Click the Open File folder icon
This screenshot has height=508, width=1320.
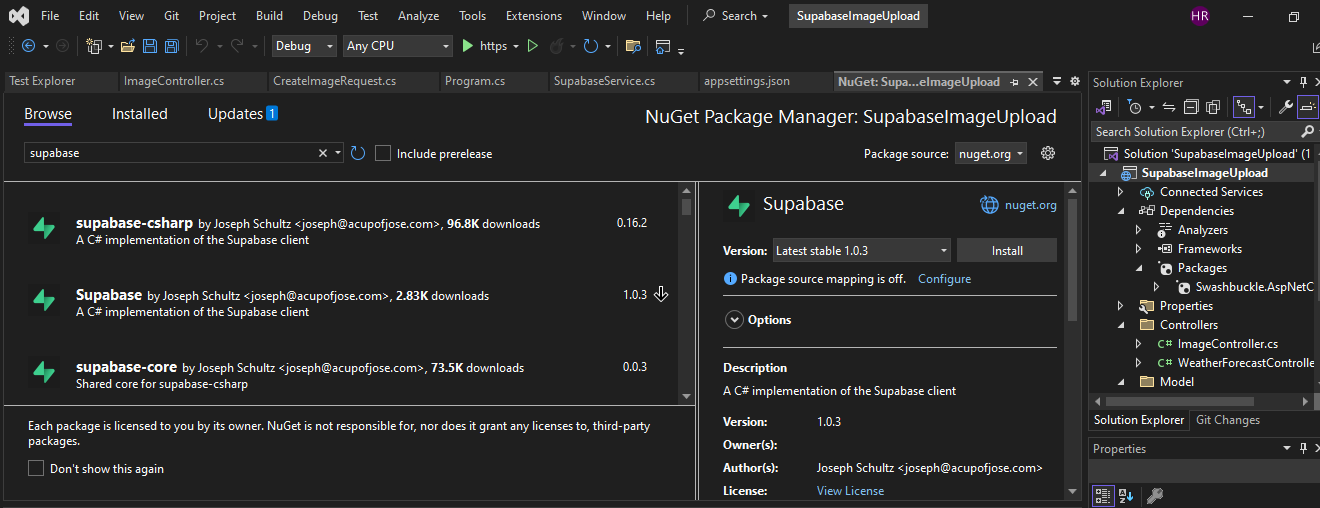pyautogui.click(x=128, y=46)
